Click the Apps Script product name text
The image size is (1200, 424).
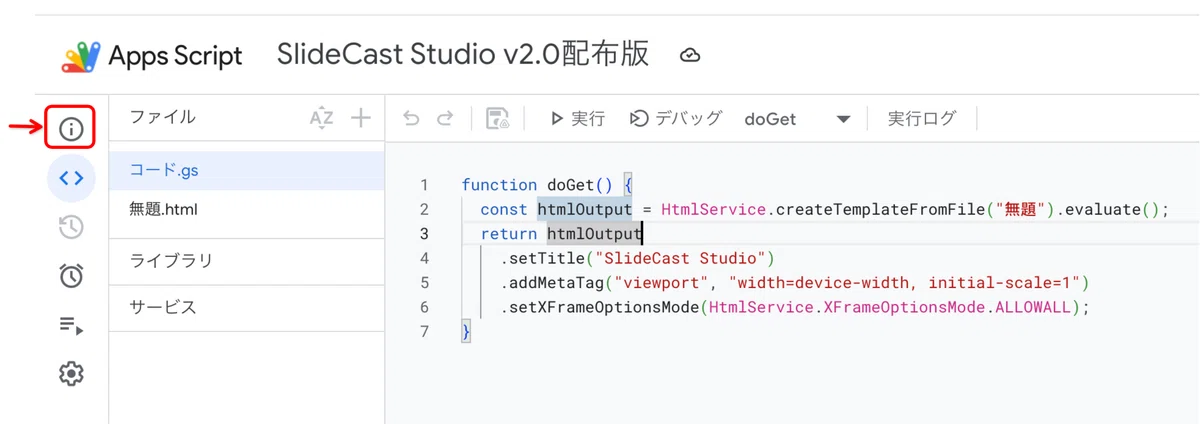(175, 57)
